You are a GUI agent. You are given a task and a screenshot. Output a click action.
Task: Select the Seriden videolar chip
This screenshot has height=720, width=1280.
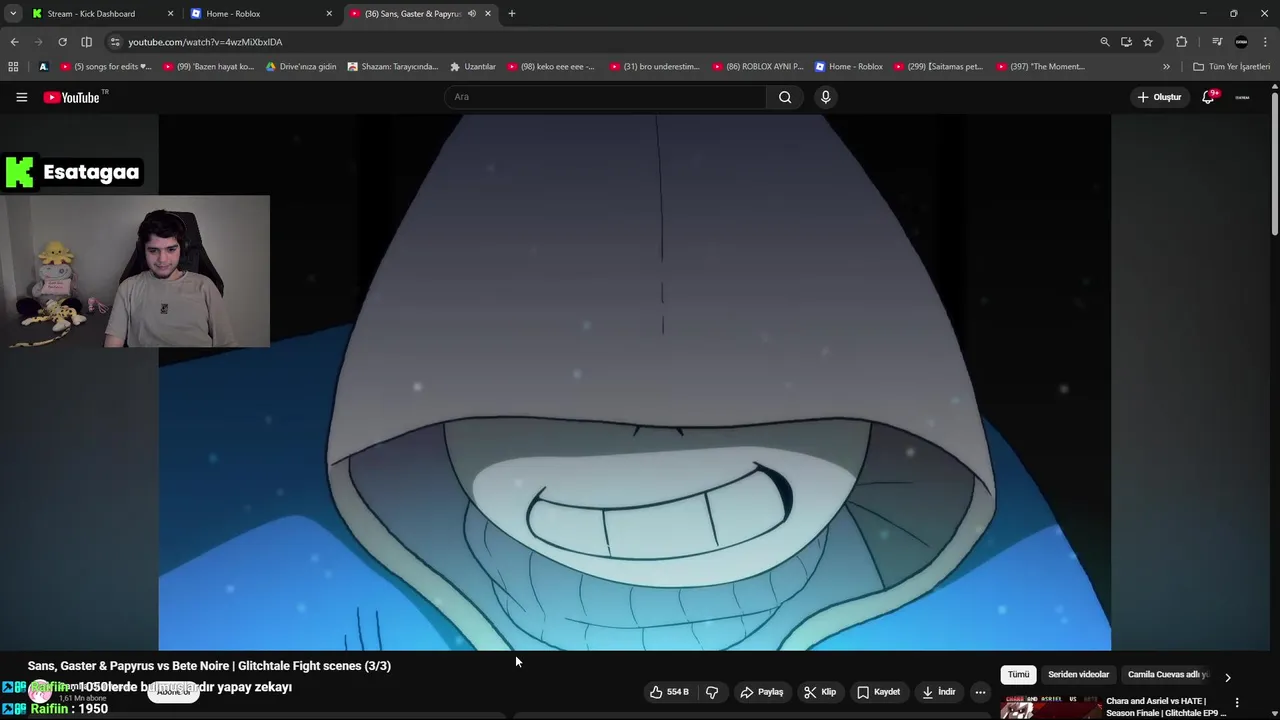click(x=1078, y=675)
